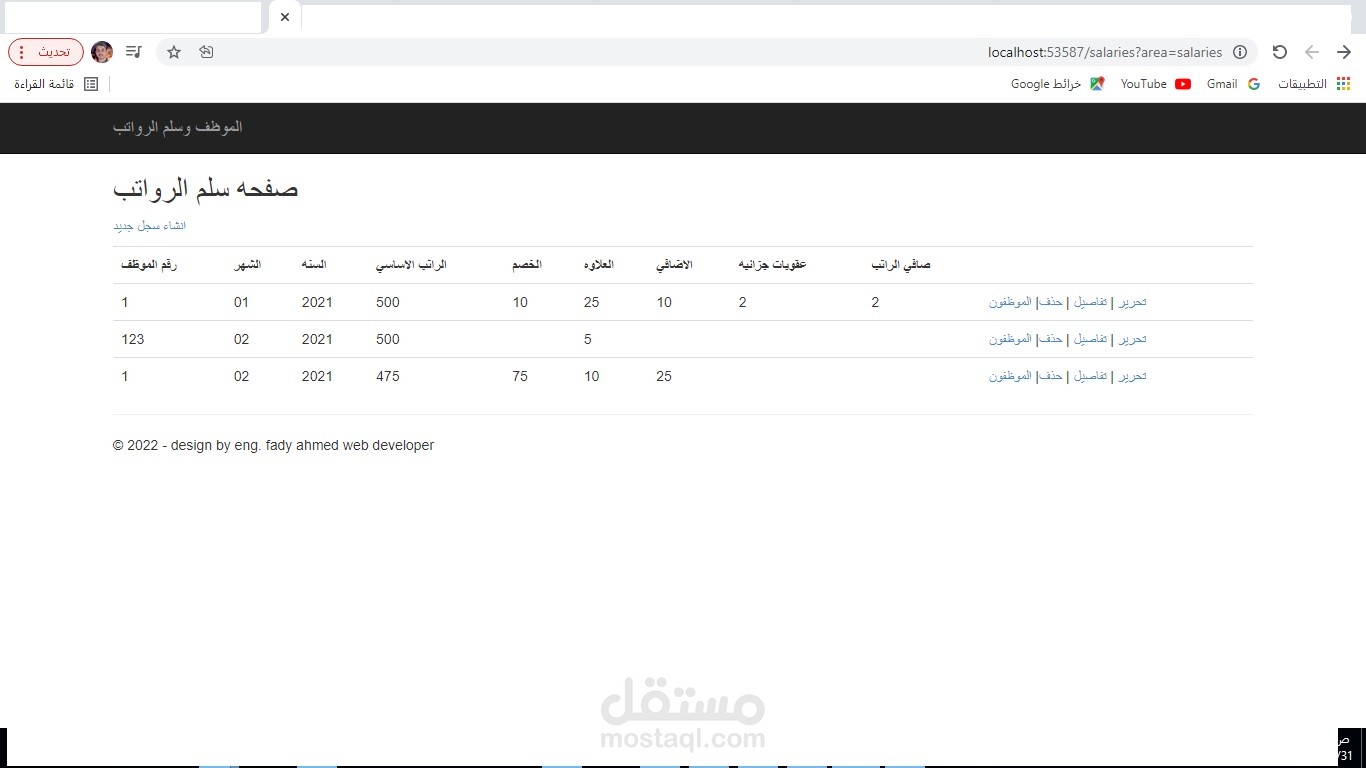The image size is (1366, 768).
Task: Click the رقم الموظف column header
Action: pos(149,265)
